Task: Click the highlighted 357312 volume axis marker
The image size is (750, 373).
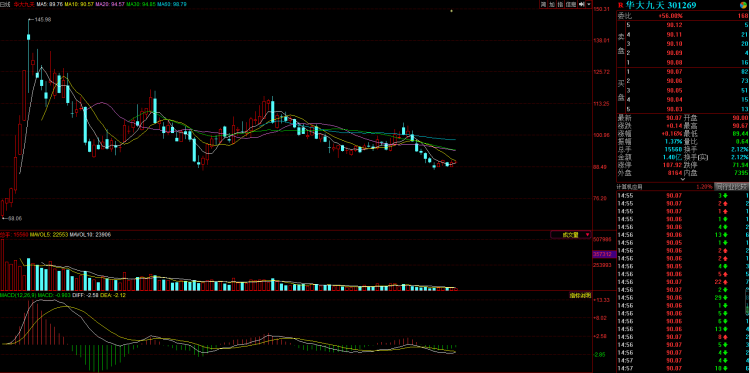Action: click(602, 253)
